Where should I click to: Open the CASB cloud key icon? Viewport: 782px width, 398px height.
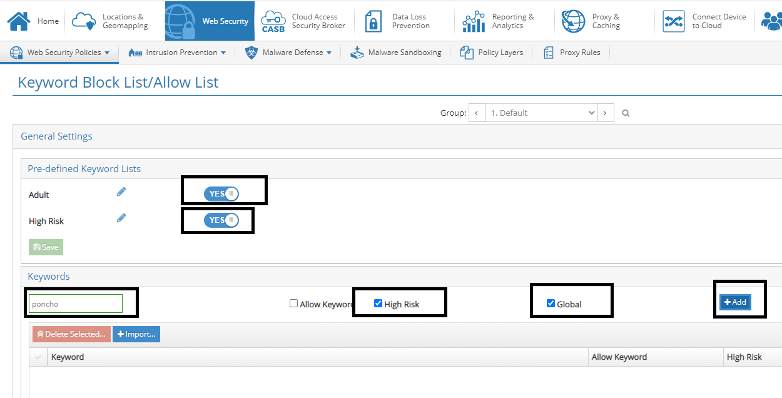(273, 21)
